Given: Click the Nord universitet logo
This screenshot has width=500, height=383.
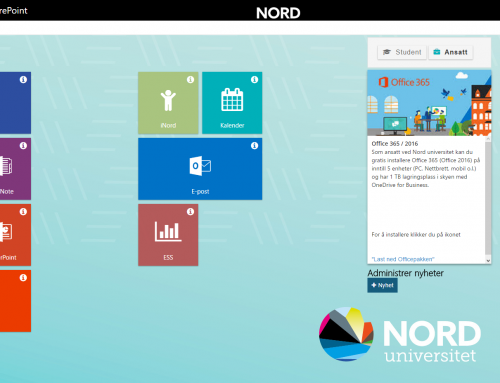Looking at the screenshot, I should coord(400,334).
